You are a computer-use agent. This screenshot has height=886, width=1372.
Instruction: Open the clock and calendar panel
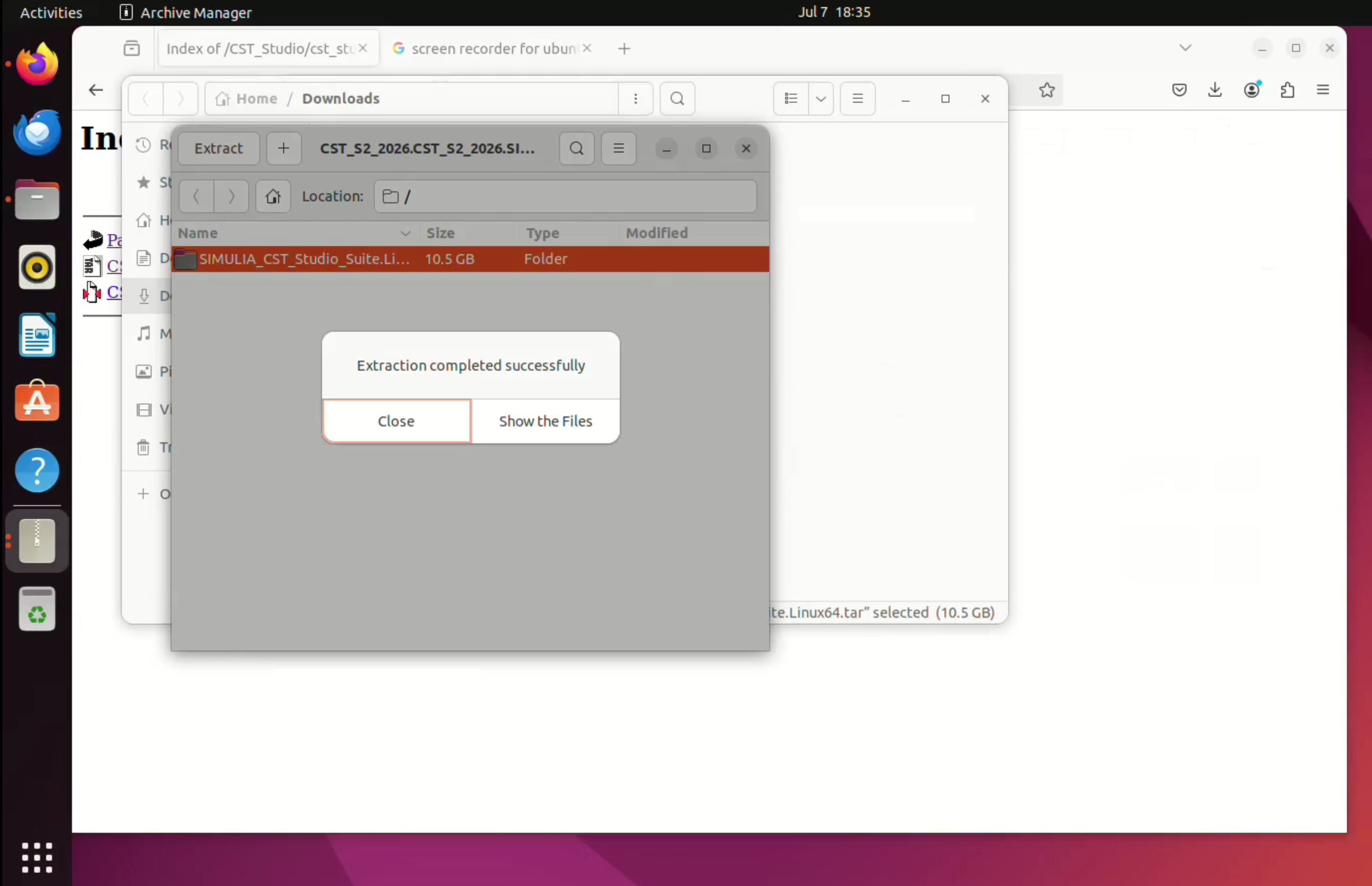coord(834,12)
